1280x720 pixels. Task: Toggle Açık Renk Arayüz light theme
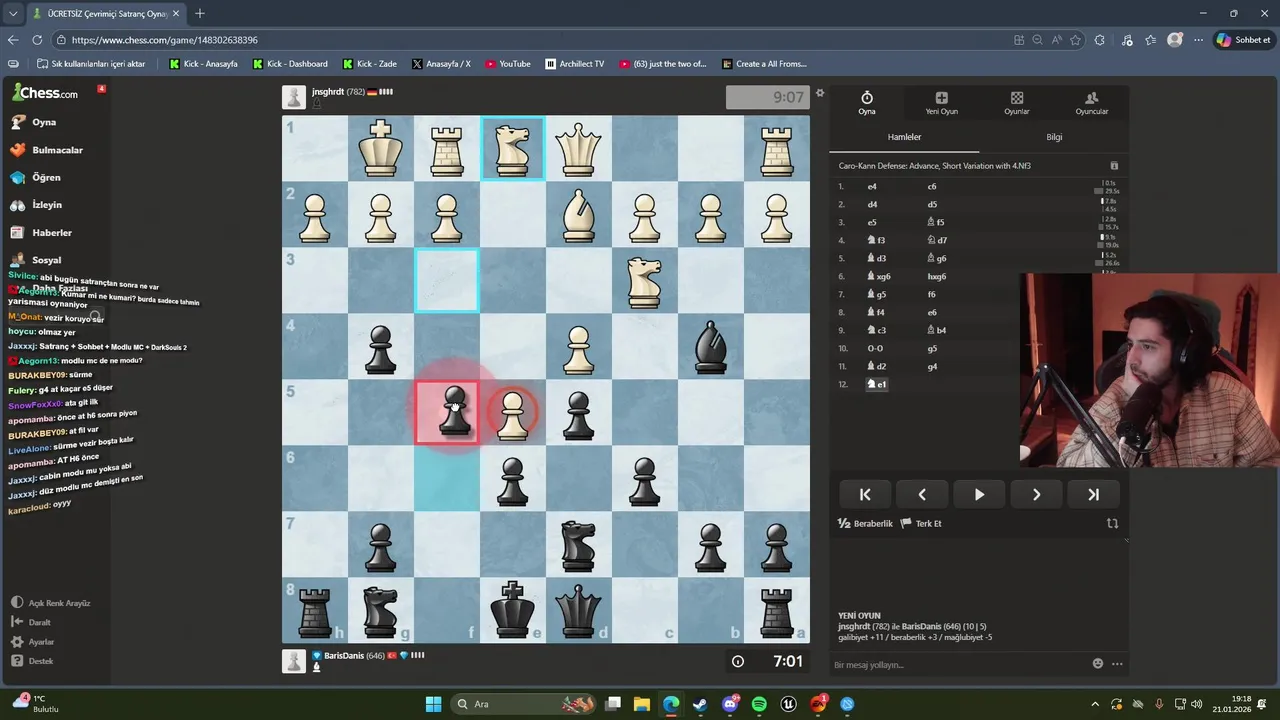pyautogui.click(x=51, y=603)
